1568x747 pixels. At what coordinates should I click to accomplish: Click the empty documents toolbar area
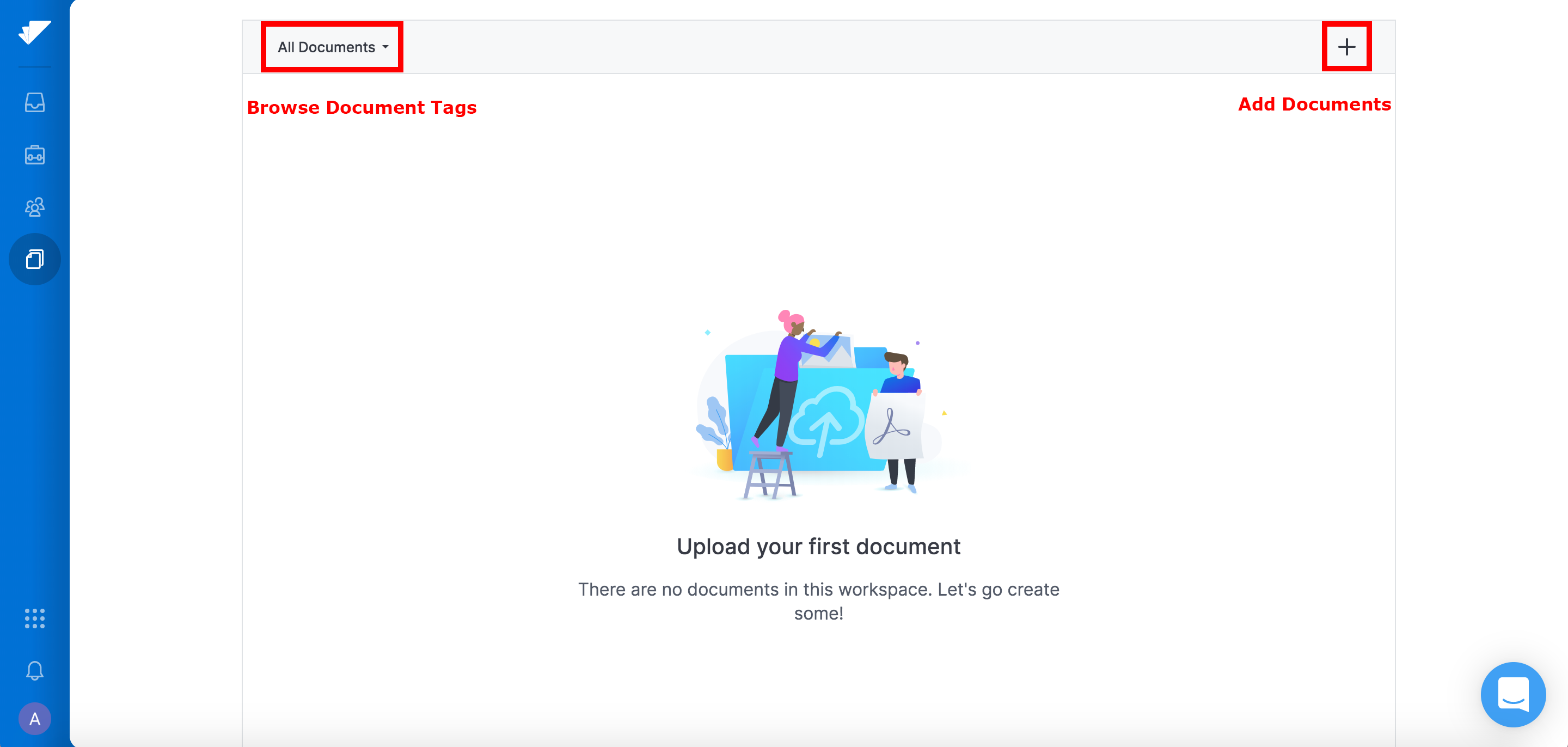(861, 47)
